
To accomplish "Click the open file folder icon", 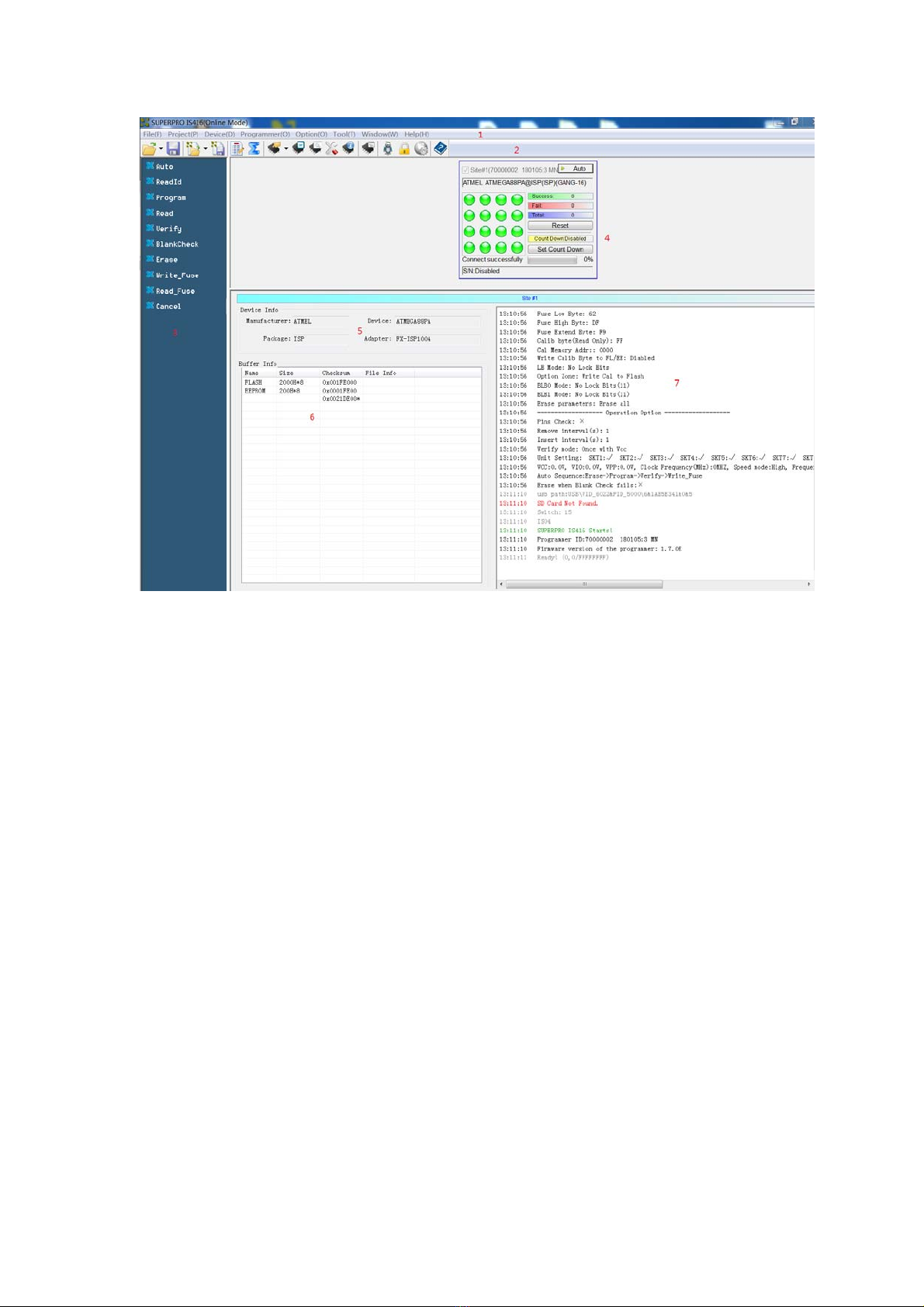I will click(x=149, y=149).
